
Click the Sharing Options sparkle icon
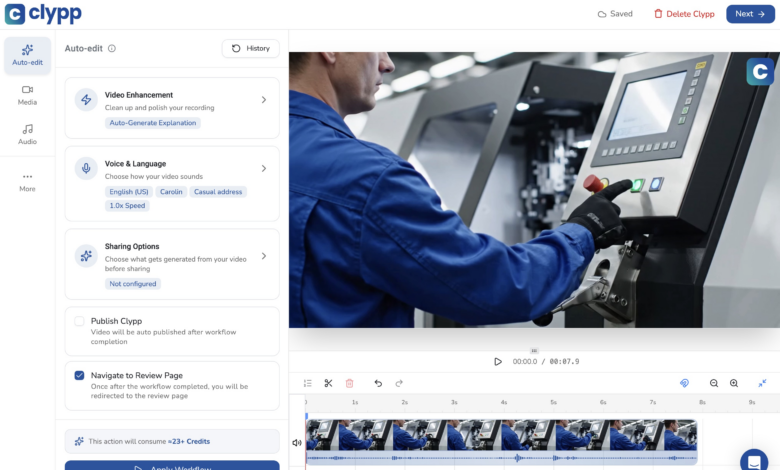86,256
